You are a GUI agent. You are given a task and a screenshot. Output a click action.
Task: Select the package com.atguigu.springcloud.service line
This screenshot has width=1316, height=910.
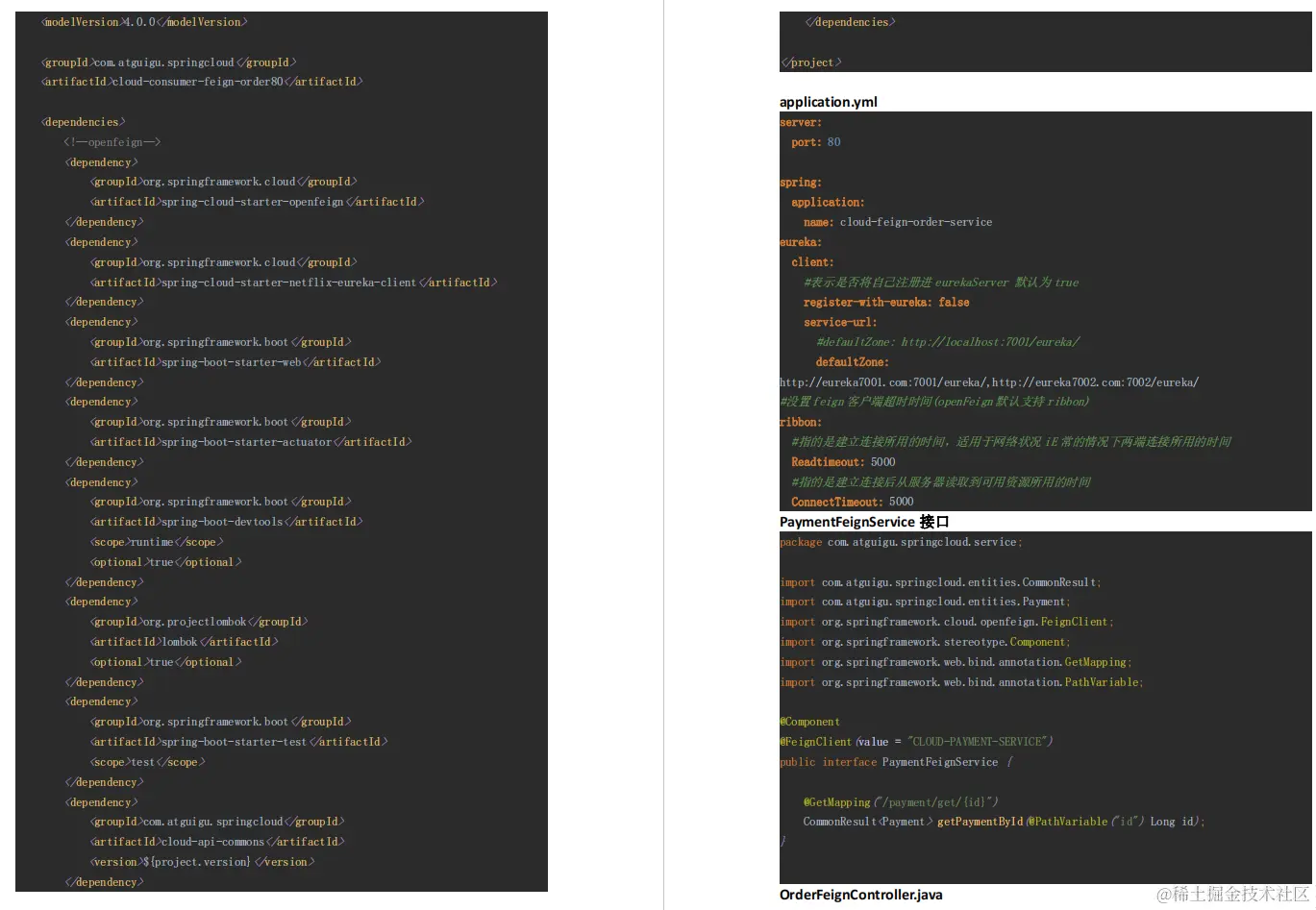(901, 542)
